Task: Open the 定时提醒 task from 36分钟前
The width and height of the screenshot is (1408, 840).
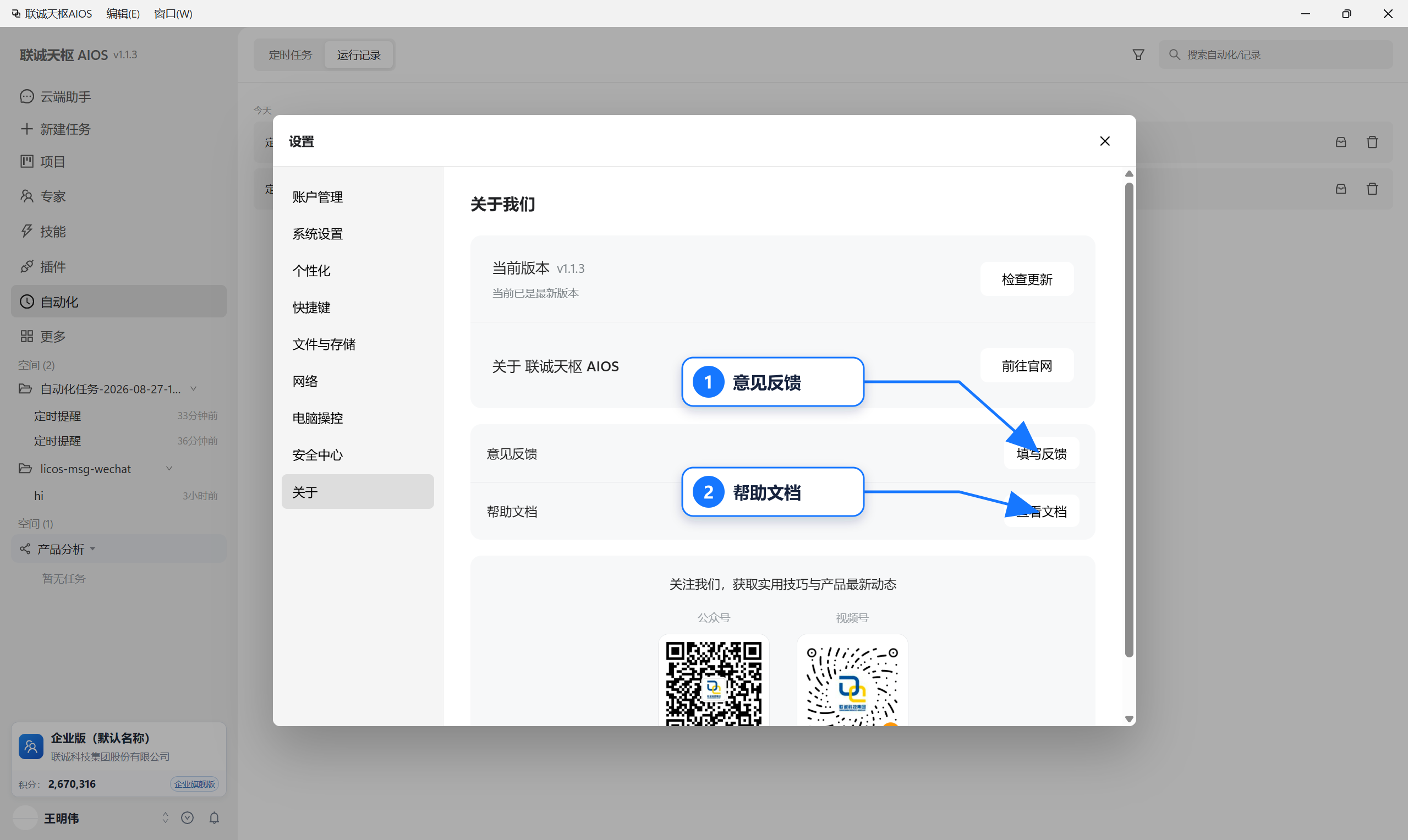Action: (119, 441)
